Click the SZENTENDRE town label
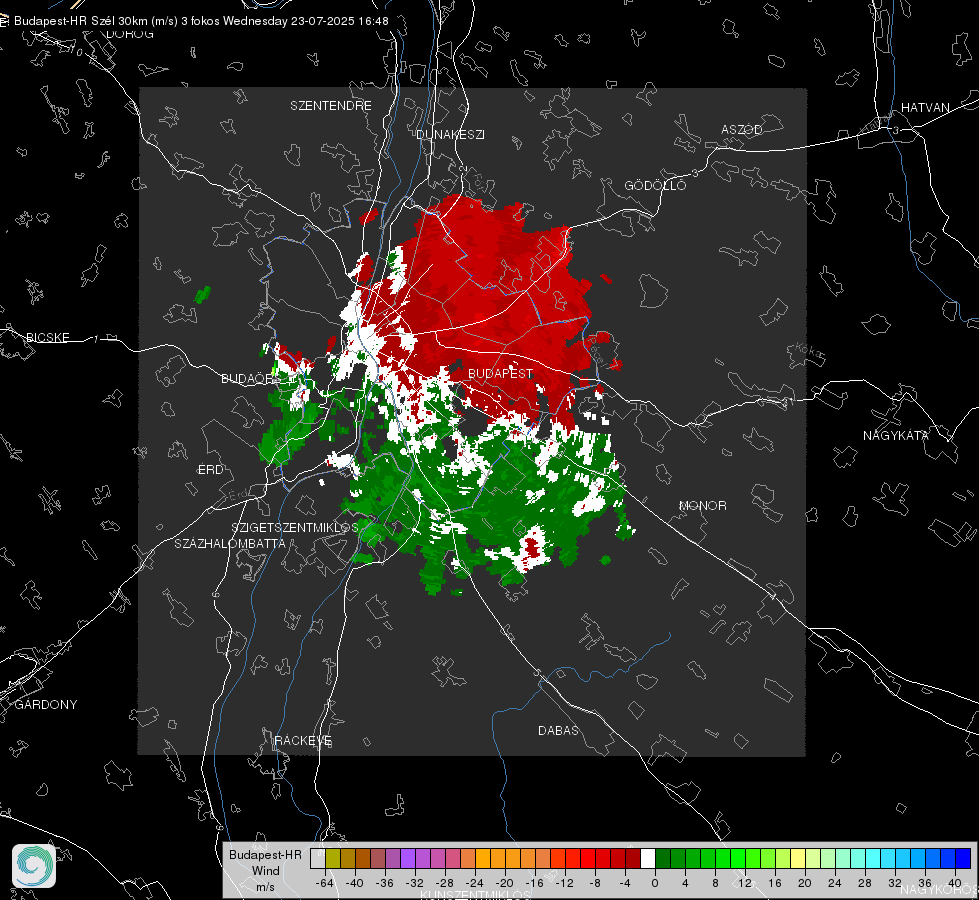The width and height of the screenshot is (979, 900). [x=331, y=106]
